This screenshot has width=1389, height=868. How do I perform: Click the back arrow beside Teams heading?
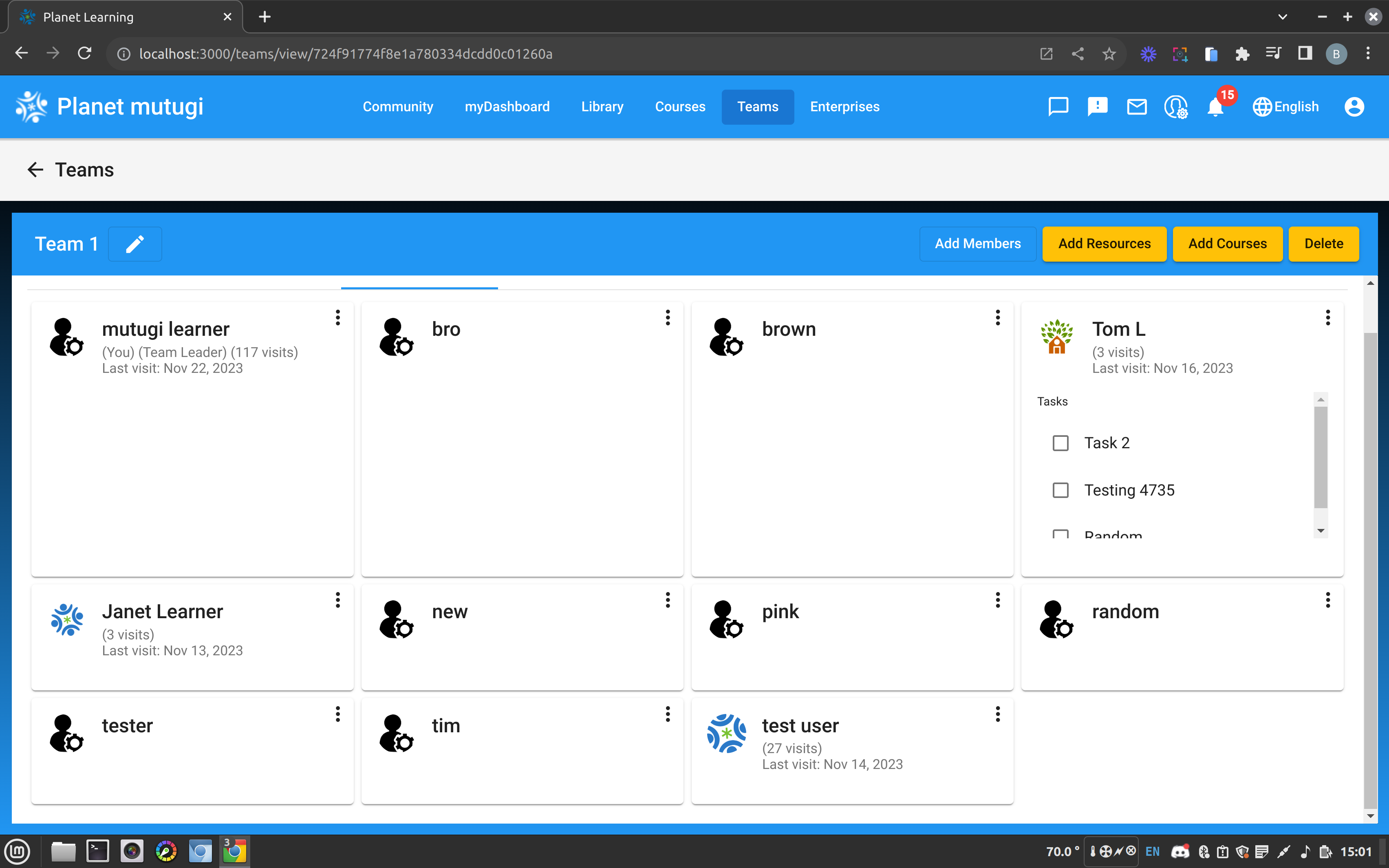click(x=35, y=170)
